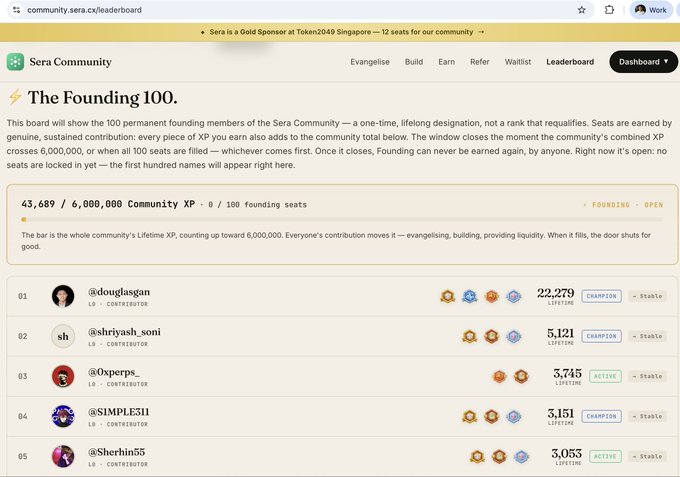Click rank number 01

pyautogui.click(x=23, y=296)
